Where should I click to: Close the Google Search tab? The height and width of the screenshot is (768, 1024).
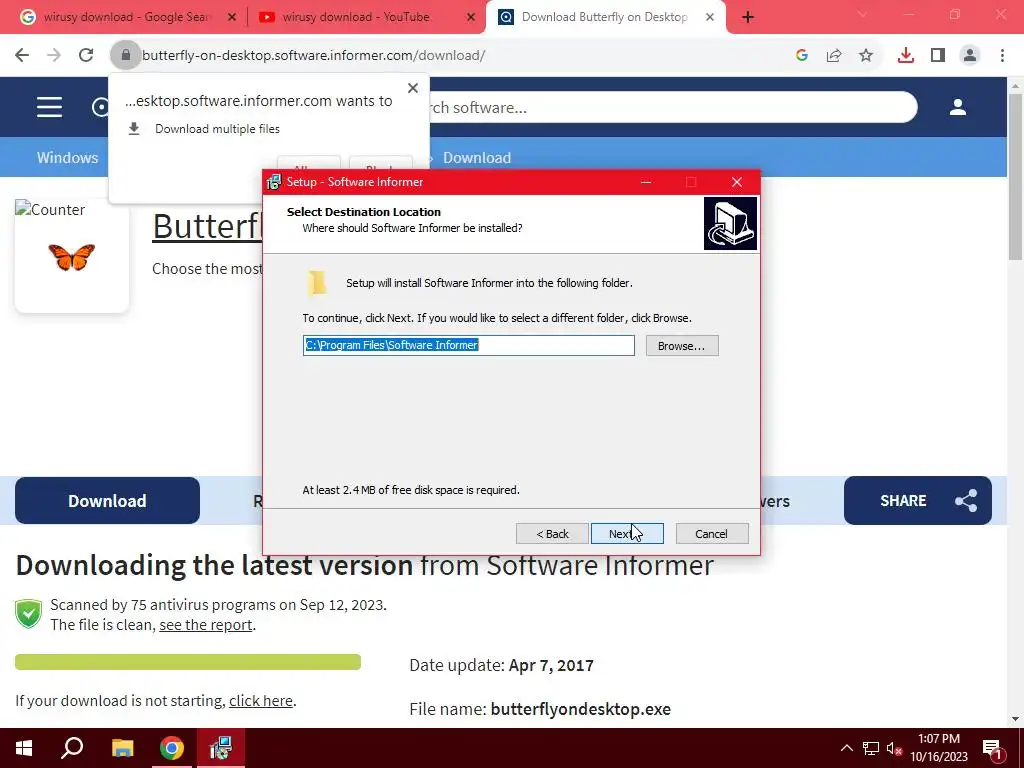click(x=231, y=18)
